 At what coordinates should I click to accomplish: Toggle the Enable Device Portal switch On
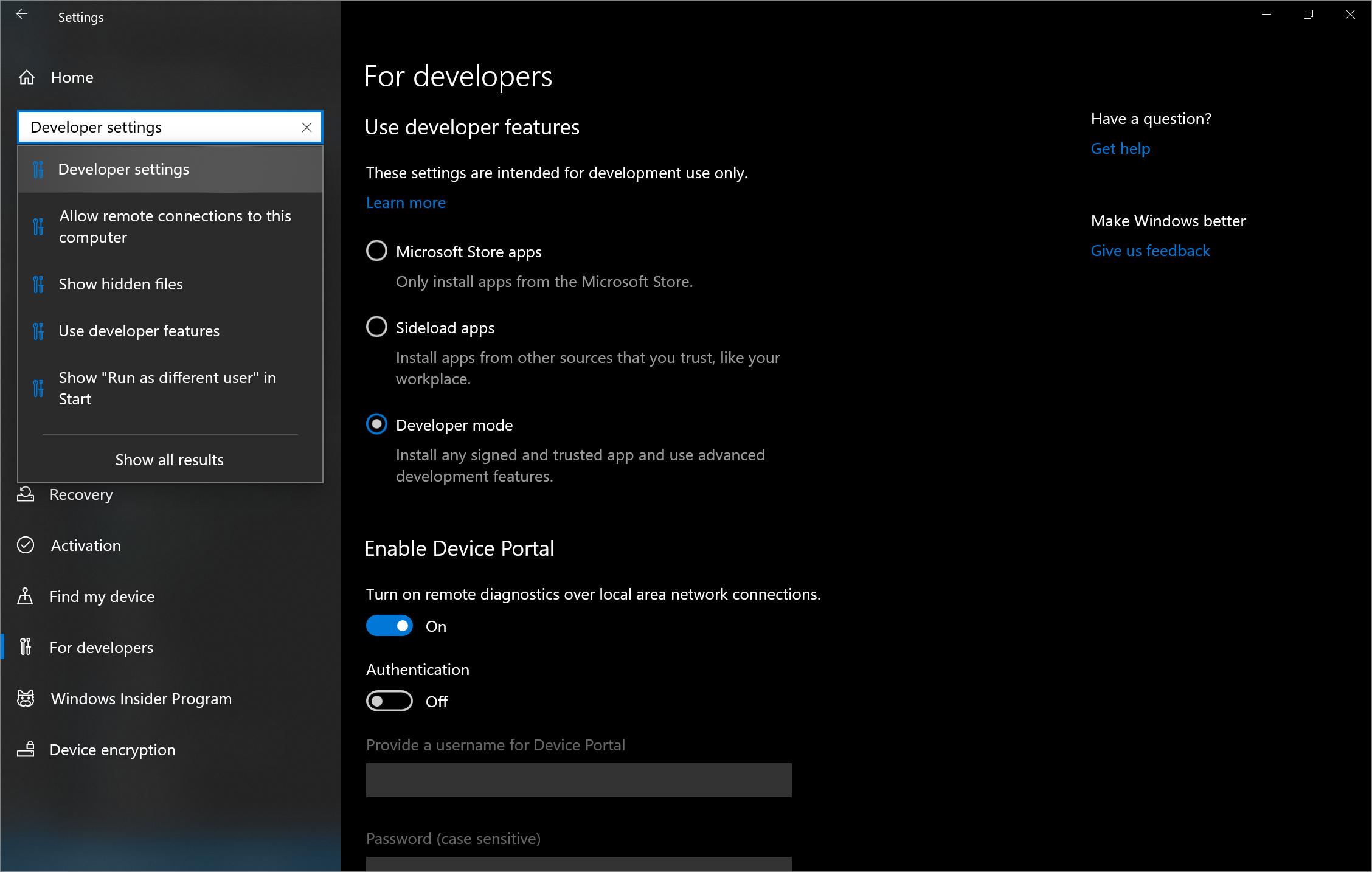[x=389, y=625]
